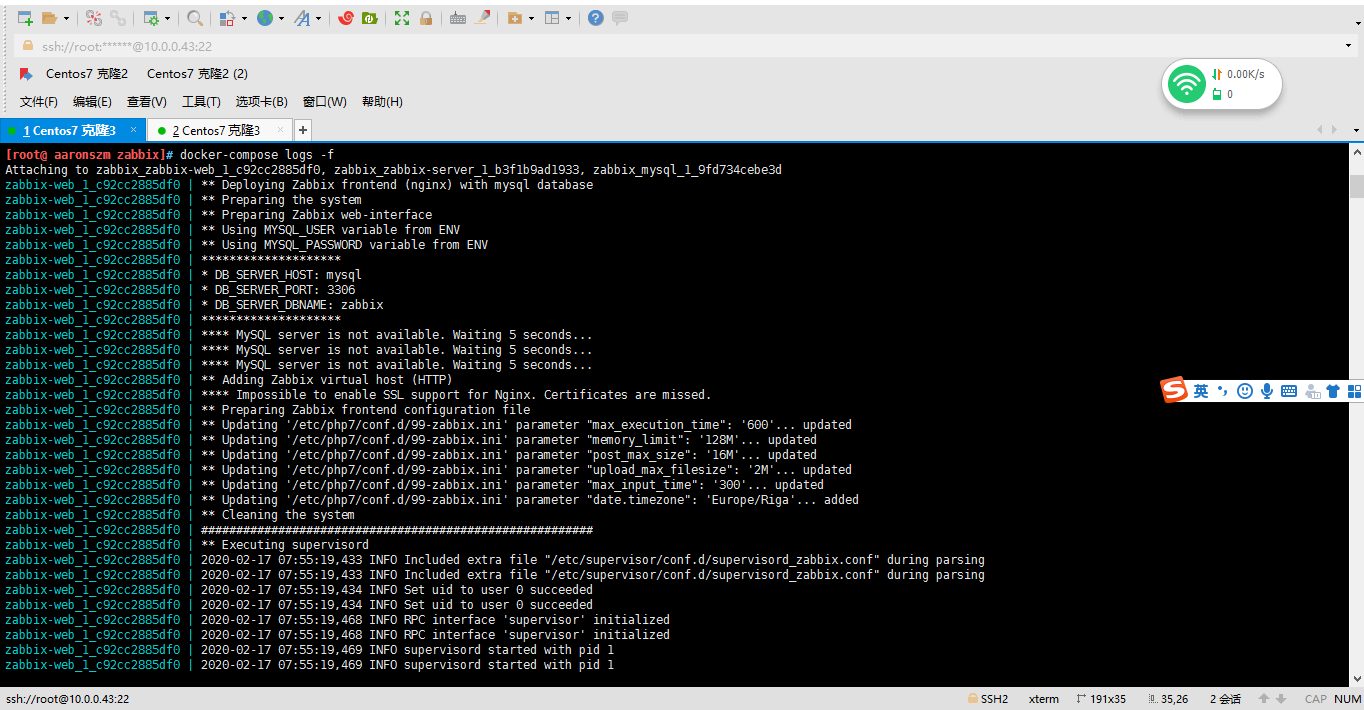Click terminal scrollbar up arrow

point(1357,152)
